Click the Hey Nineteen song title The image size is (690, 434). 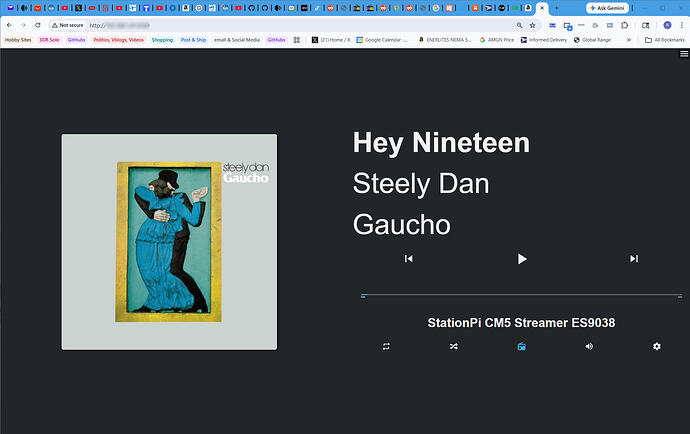pos(441,143)
